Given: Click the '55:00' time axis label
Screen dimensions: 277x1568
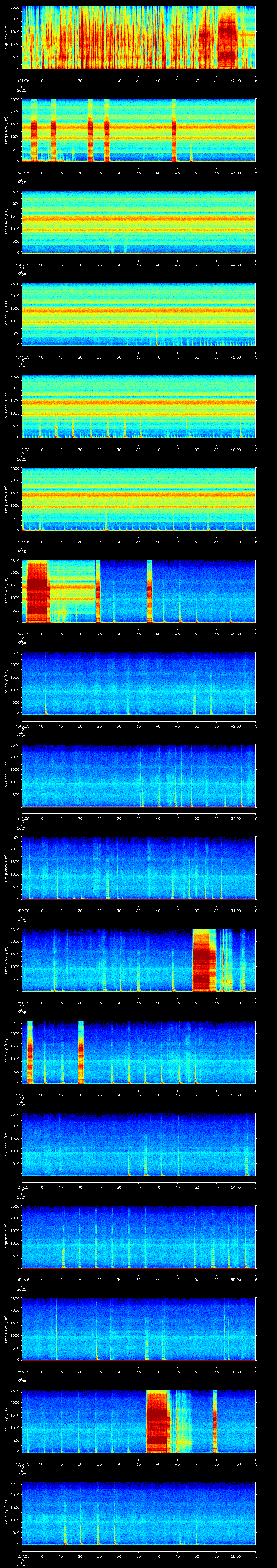Looking at the screenshot, I should [236, 1279].
